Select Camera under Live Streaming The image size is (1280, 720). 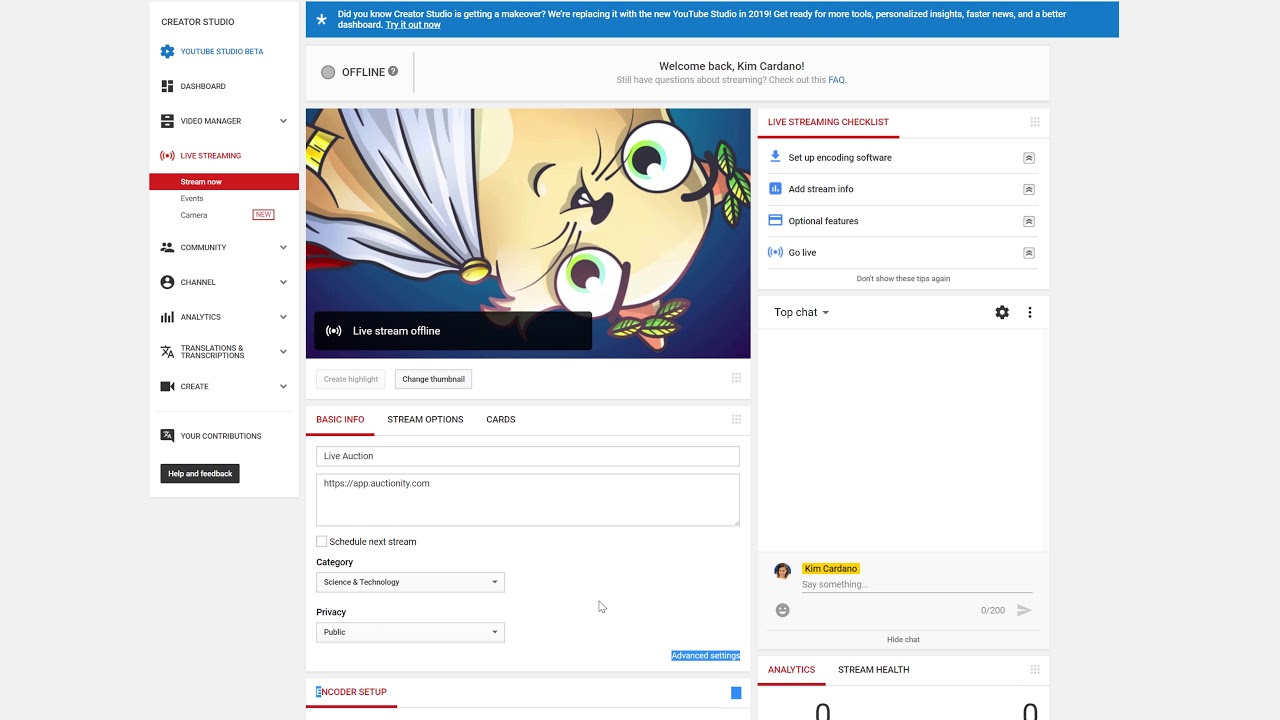pos(194,215)
